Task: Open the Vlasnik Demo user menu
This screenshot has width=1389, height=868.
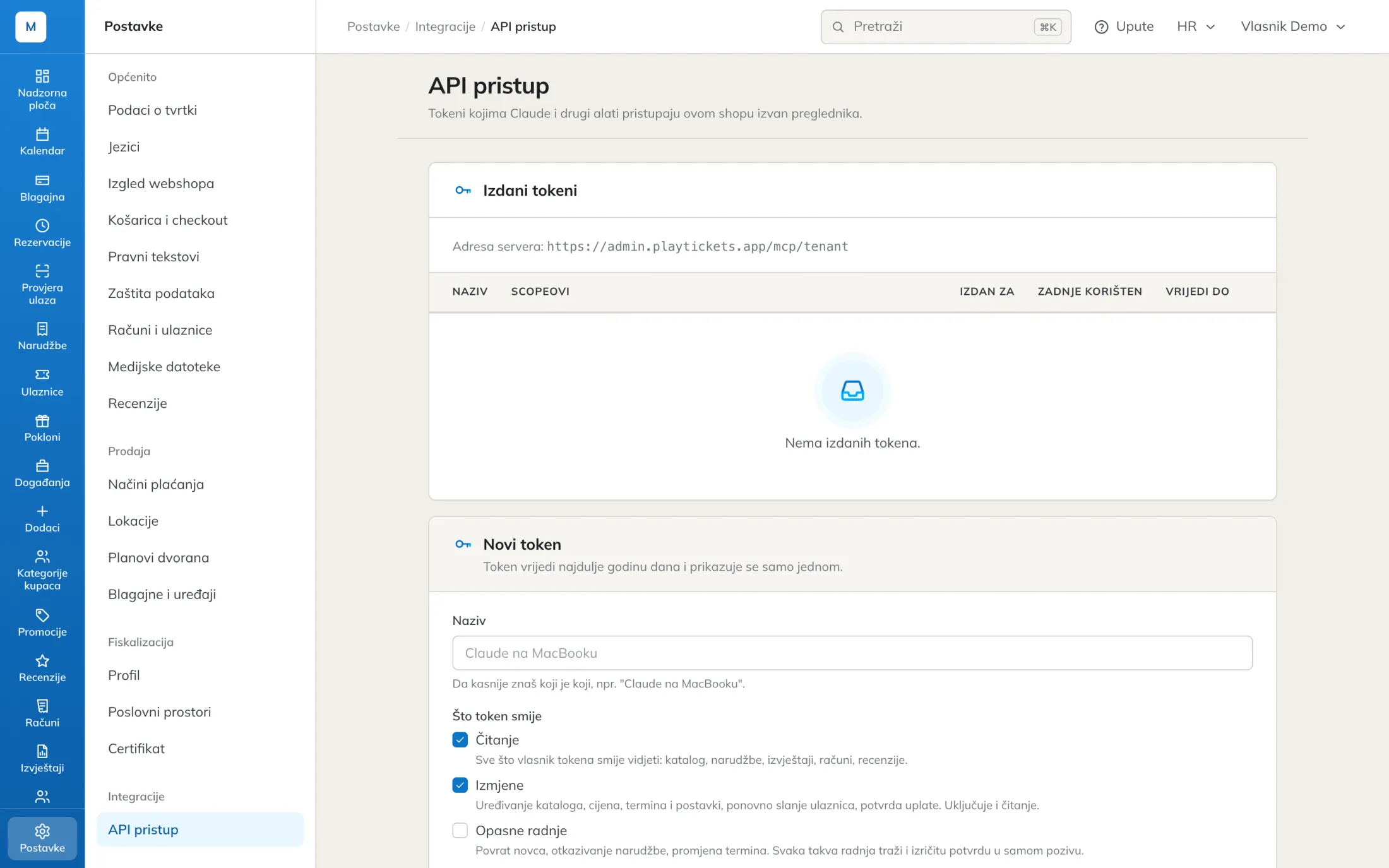Action: click(x=1293, y=27)
